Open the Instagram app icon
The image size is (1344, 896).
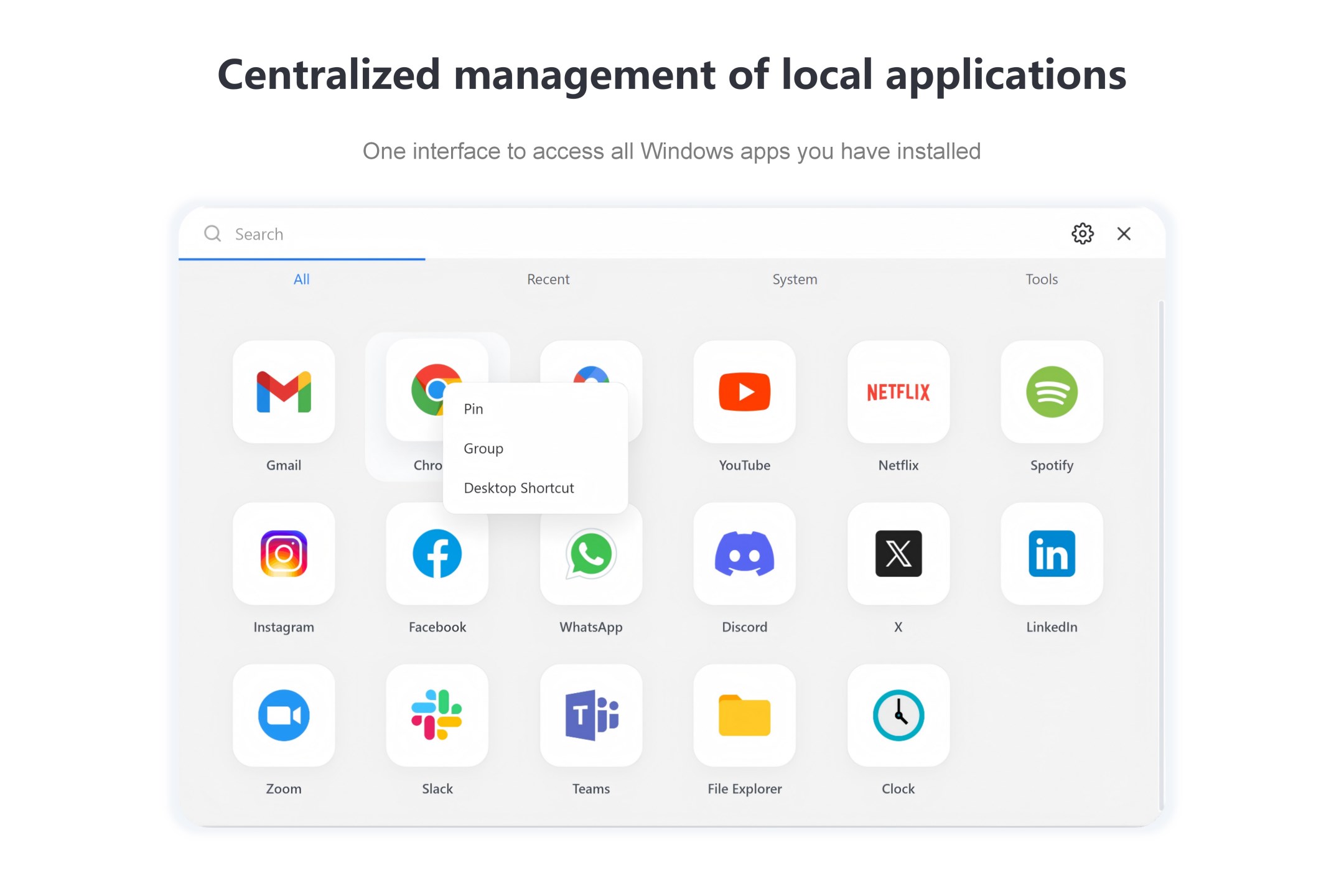click(x=284, y=553)
